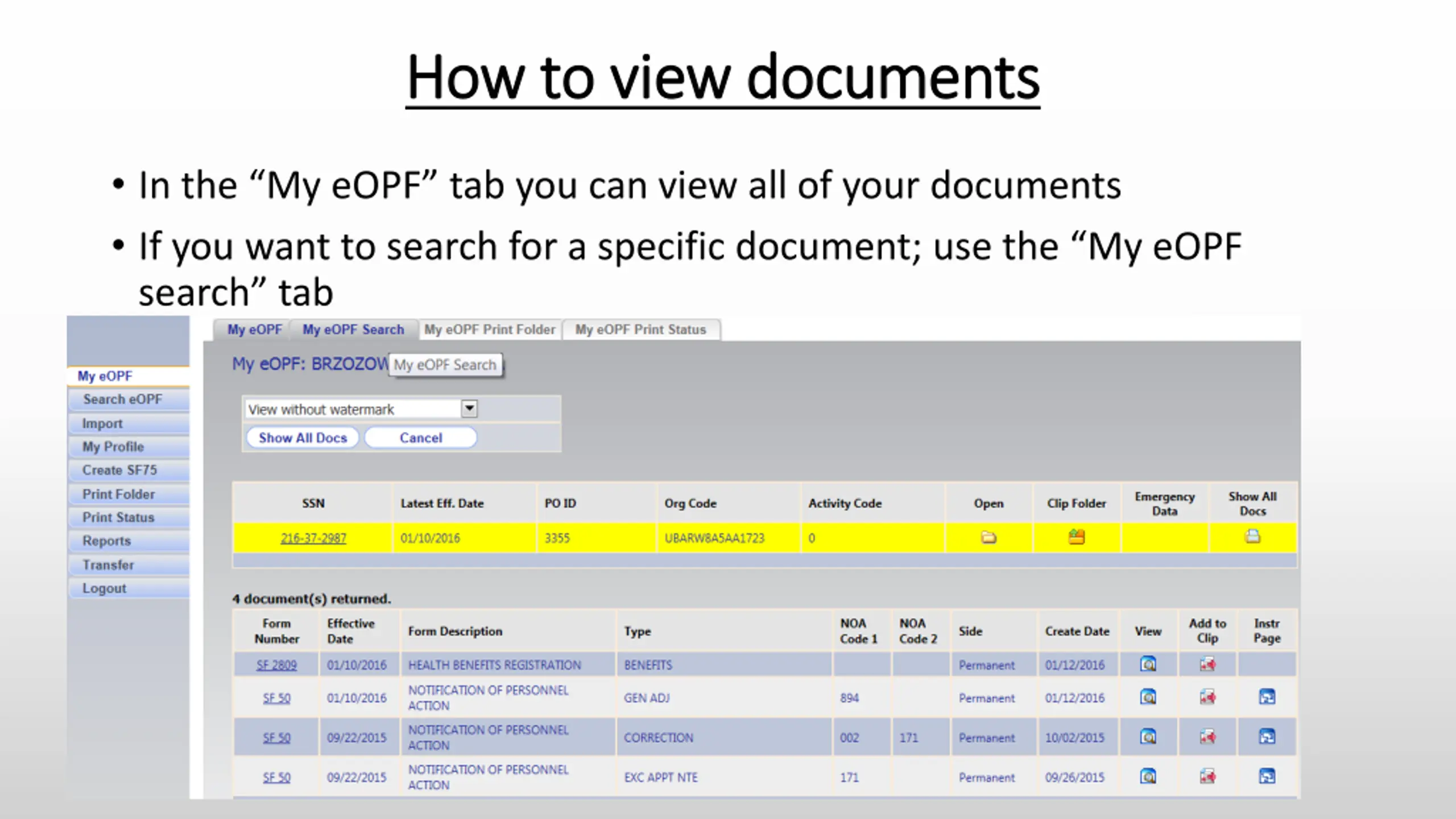Click the PO ID value 3355

pyautogui.click(x=557, y=538)
